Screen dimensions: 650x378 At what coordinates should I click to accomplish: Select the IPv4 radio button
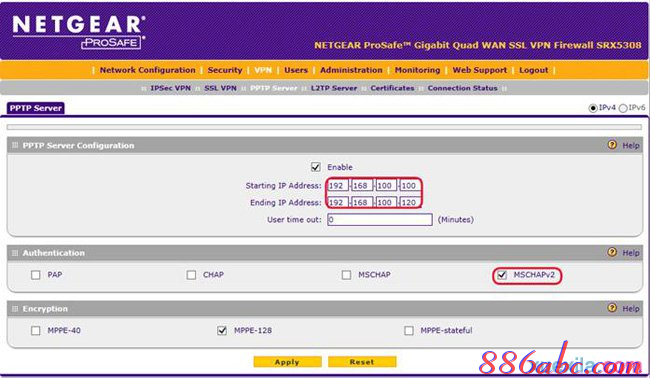tap(593, 108)
